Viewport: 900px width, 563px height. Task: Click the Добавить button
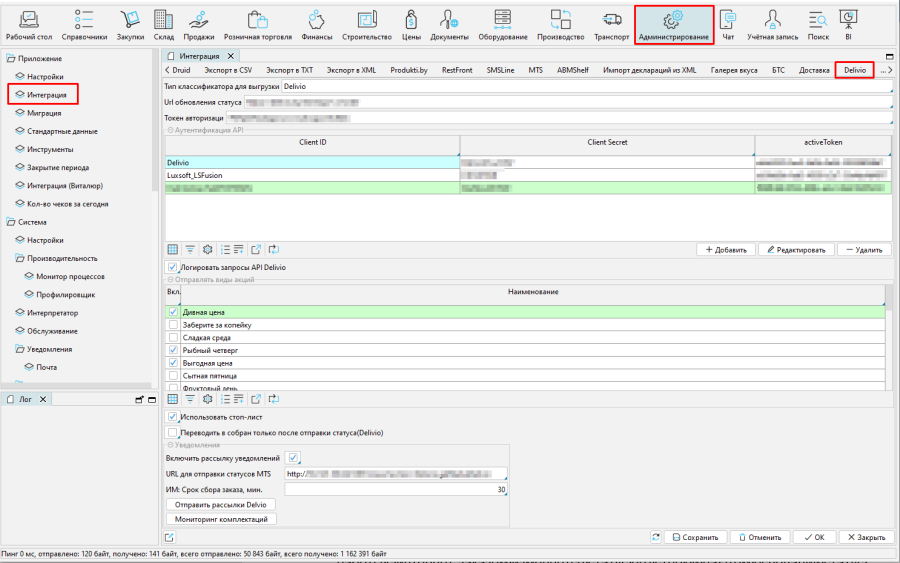(724, 249)
